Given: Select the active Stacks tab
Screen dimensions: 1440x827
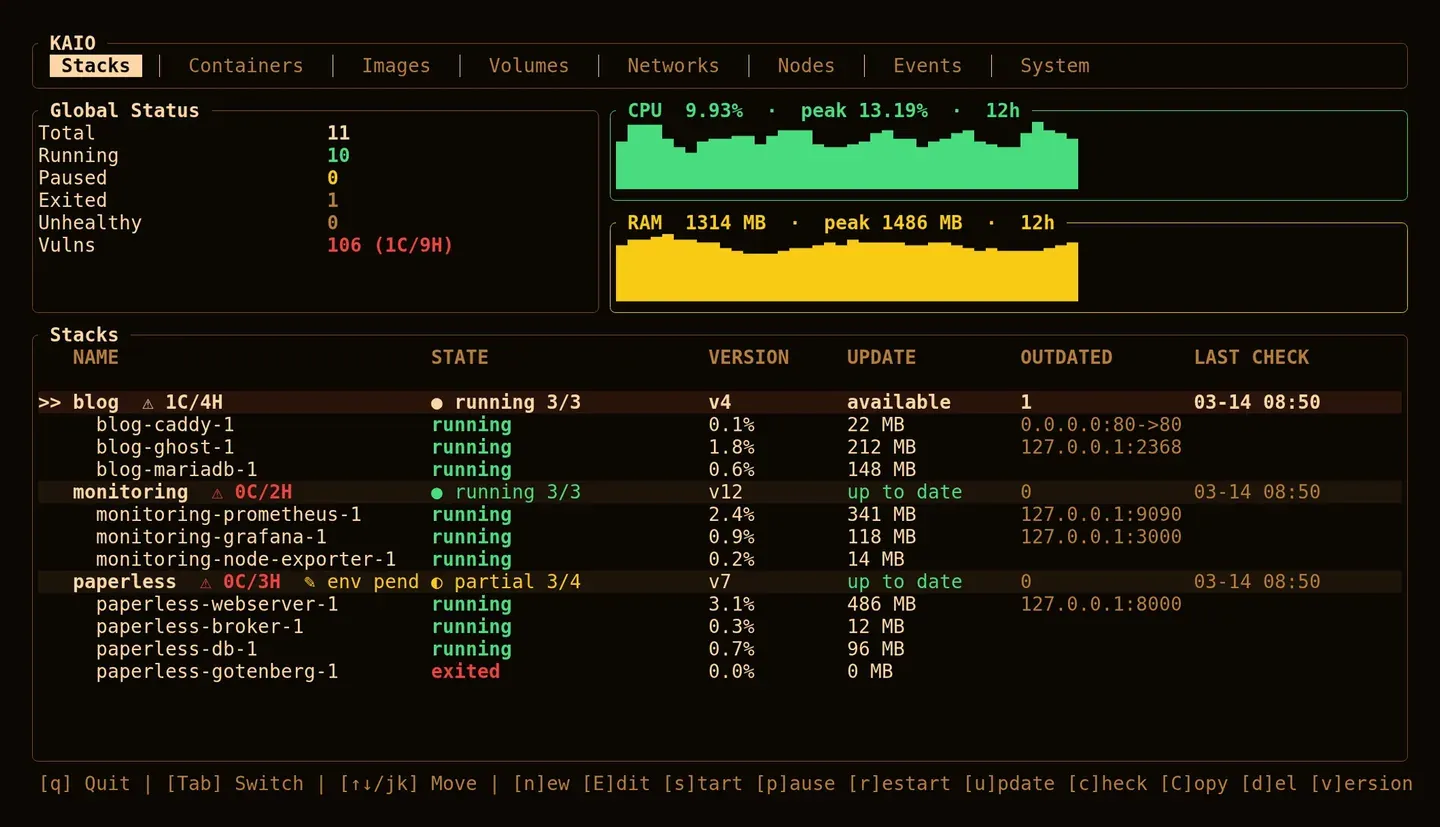Looking at the screenshot, I should [96, 66].
